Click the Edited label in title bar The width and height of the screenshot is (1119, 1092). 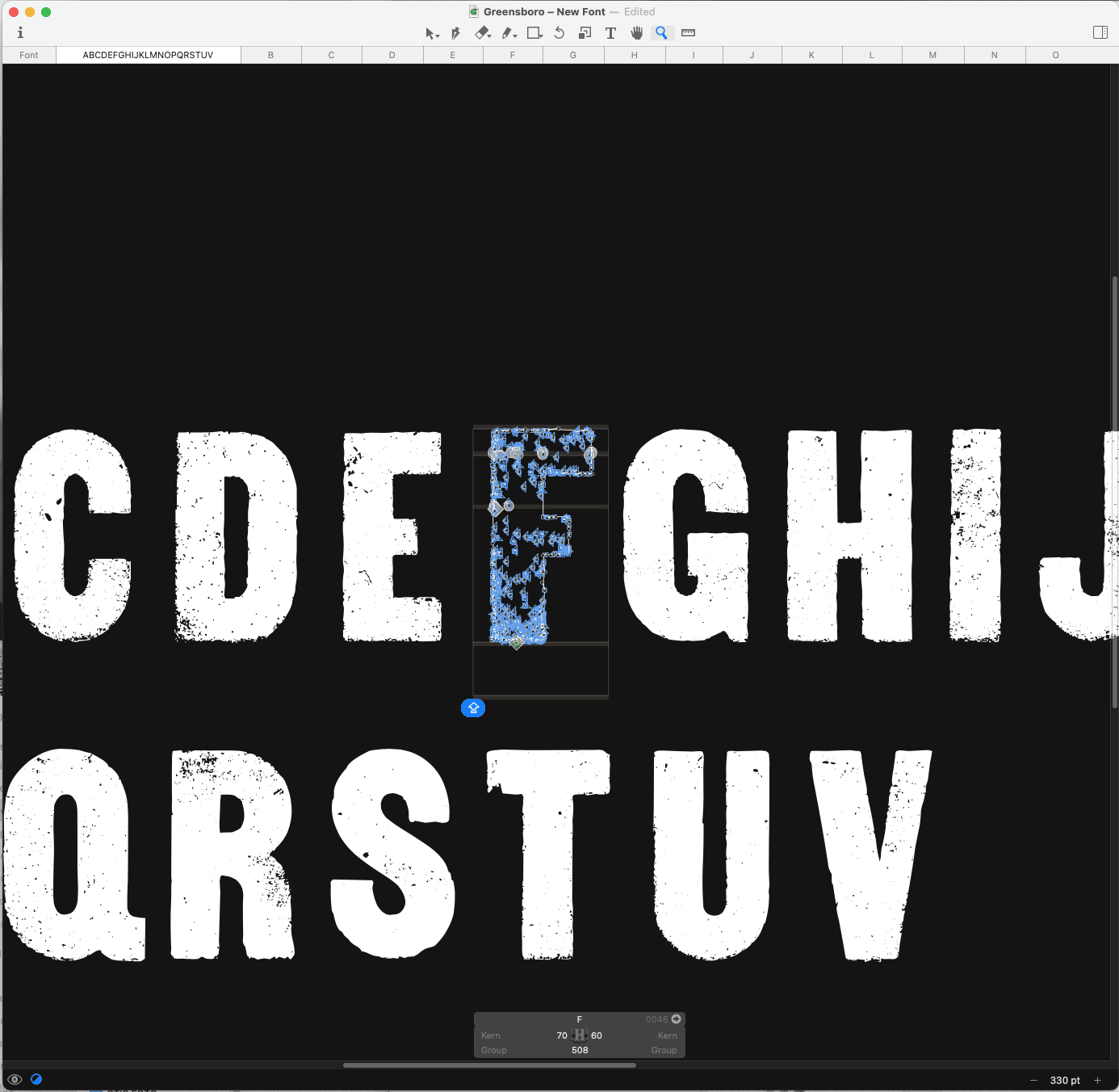[x=639, y=11]
